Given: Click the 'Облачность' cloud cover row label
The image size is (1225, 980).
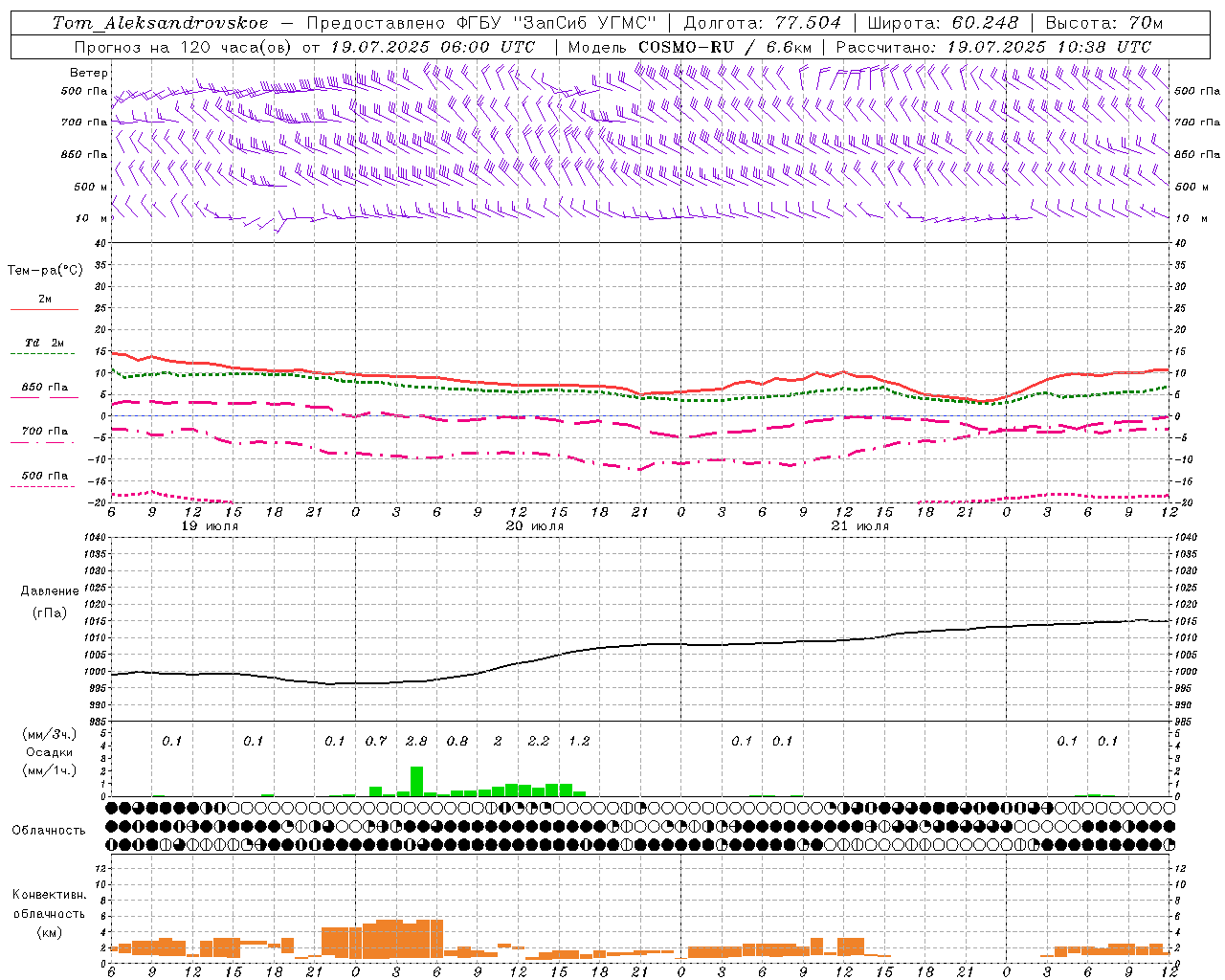Looking at the screenshot, I should click(49, 830).
